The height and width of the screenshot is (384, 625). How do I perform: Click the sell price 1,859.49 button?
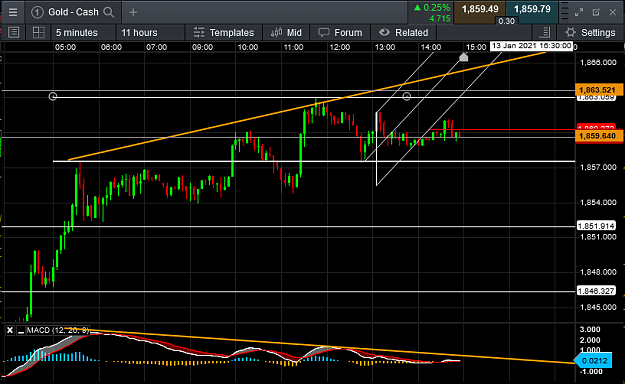(480, 11)
